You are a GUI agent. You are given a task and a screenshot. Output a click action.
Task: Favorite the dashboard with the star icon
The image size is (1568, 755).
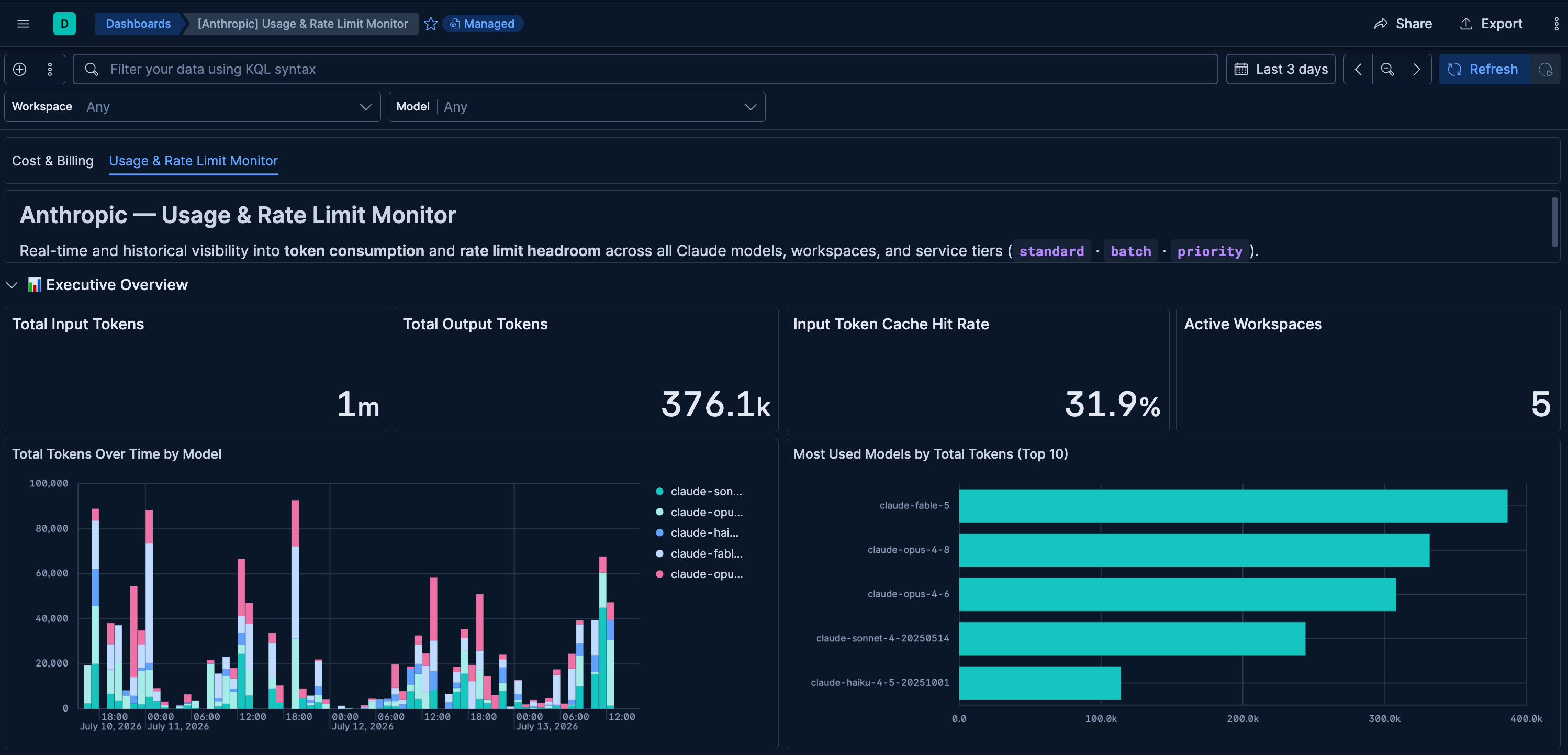(x=431, y=24)
